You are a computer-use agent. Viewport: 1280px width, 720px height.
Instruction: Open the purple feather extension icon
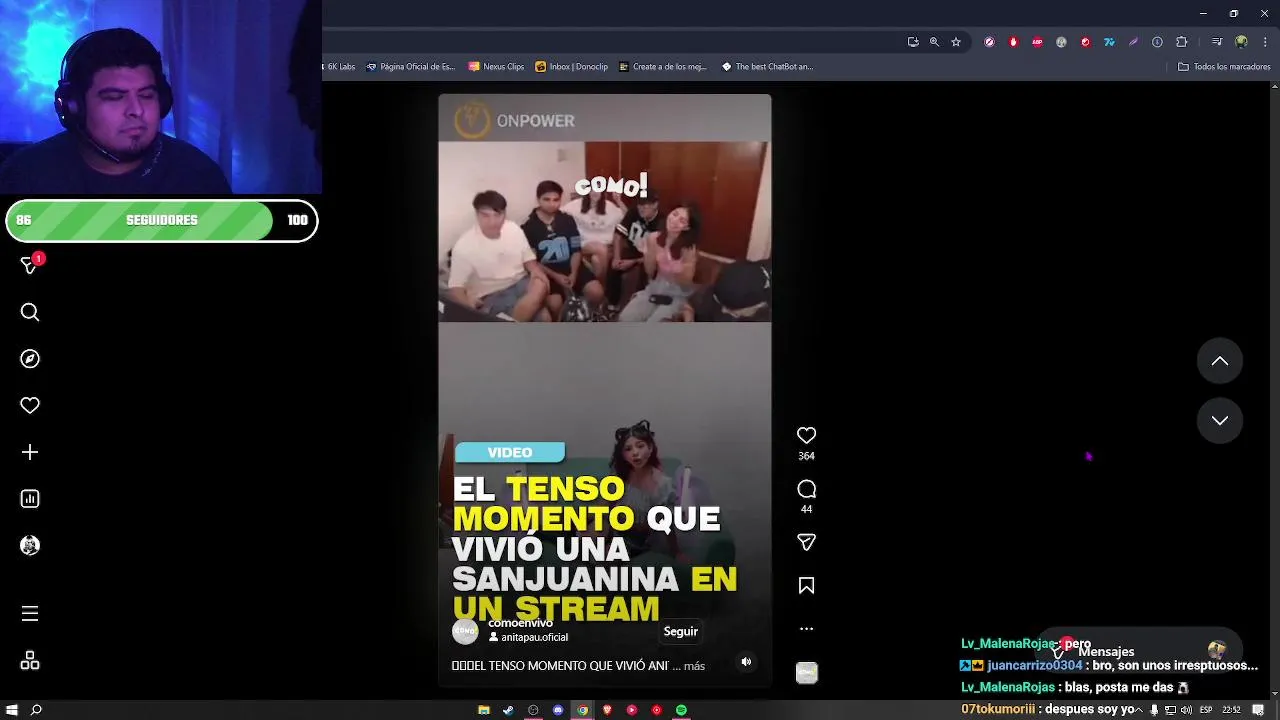1133,42
